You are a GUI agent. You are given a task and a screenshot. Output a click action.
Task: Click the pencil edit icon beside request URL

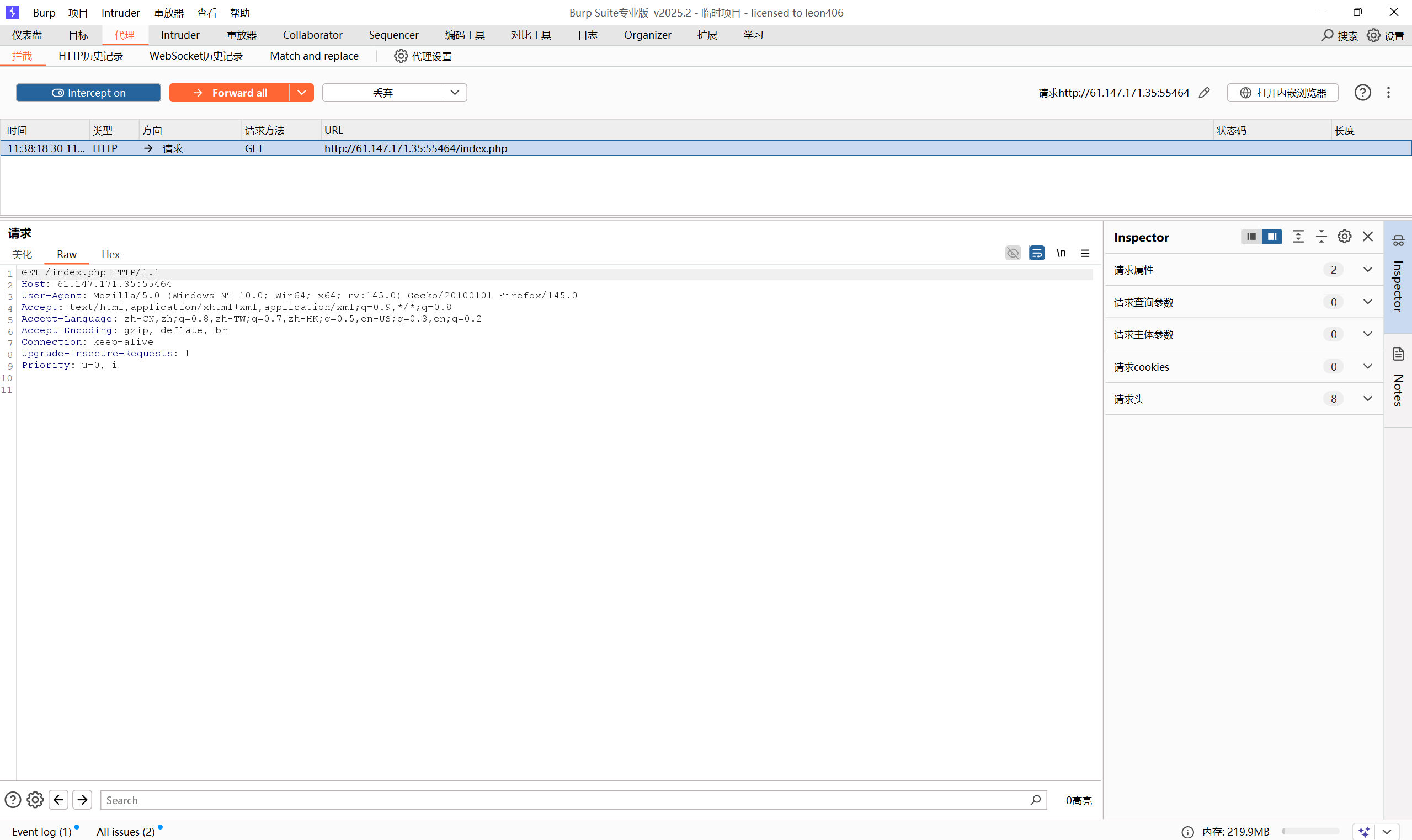pyautogui.click(x=1204, y=93)
